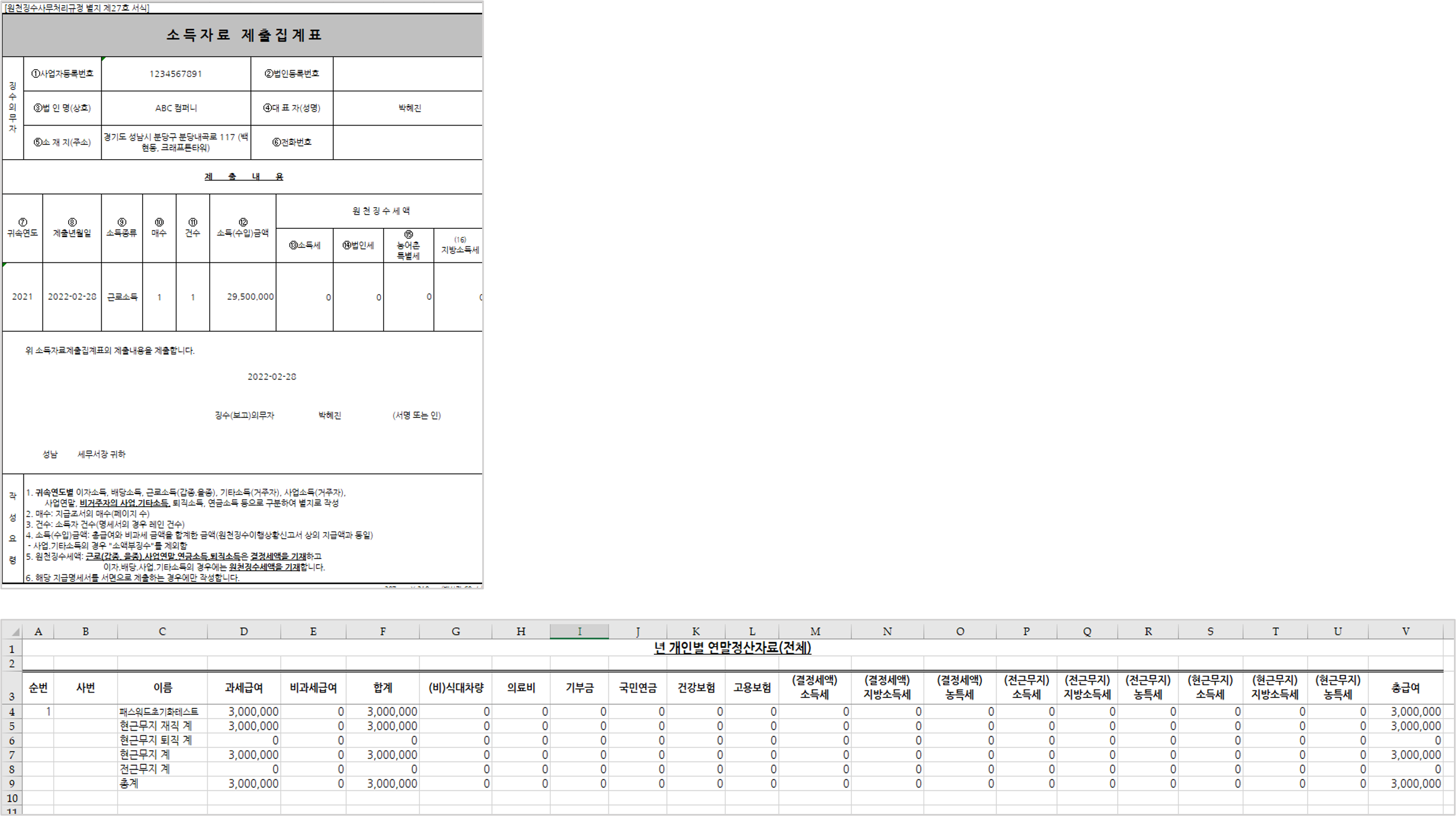The width and height of the screenshot is (1456, 816).
Task: Click the 근로소득 income type cell
Action: pos(122,296)
